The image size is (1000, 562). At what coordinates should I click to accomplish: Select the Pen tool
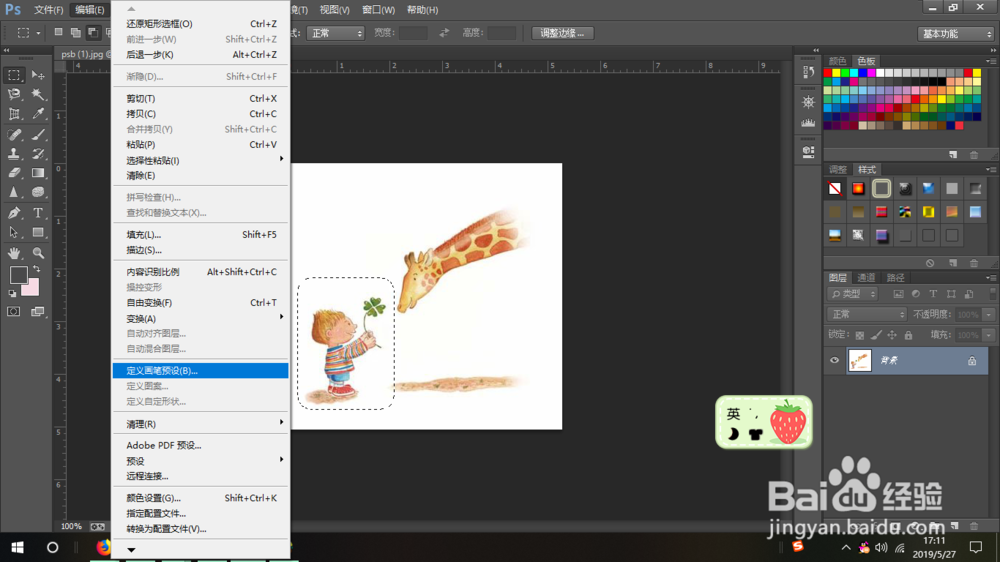(x=14, y=213)
